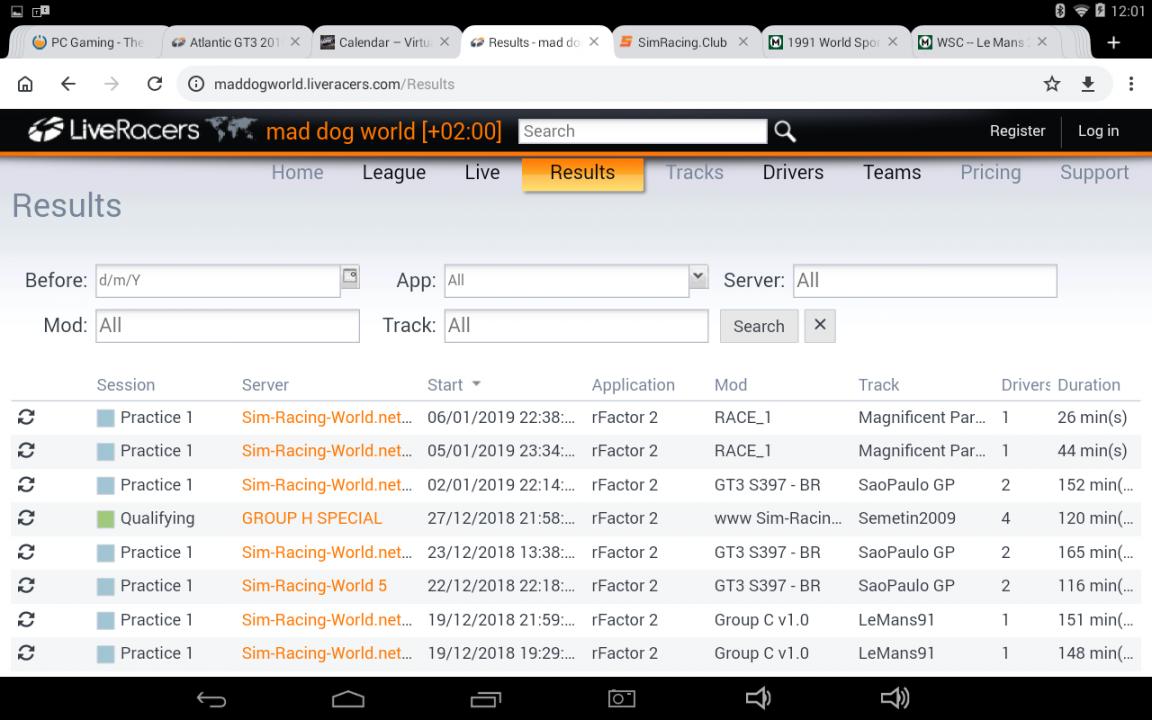Click refresh icon for 23/12/2018 row
The width and height of the screenshot is (1152, 720).
tap(26, 552)
